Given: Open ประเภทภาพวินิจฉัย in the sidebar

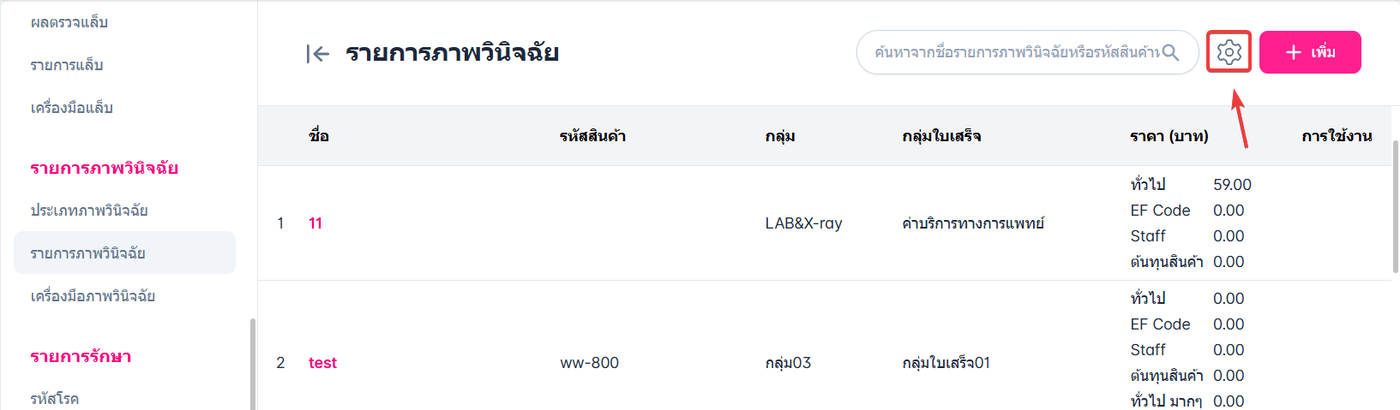Looking at the screenshot, I should [x=89, y=211].
